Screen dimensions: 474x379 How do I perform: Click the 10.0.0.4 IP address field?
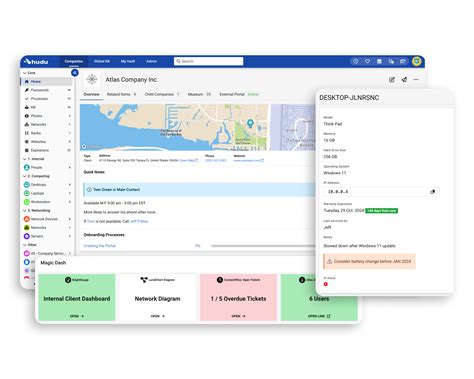tap(381, 192)
